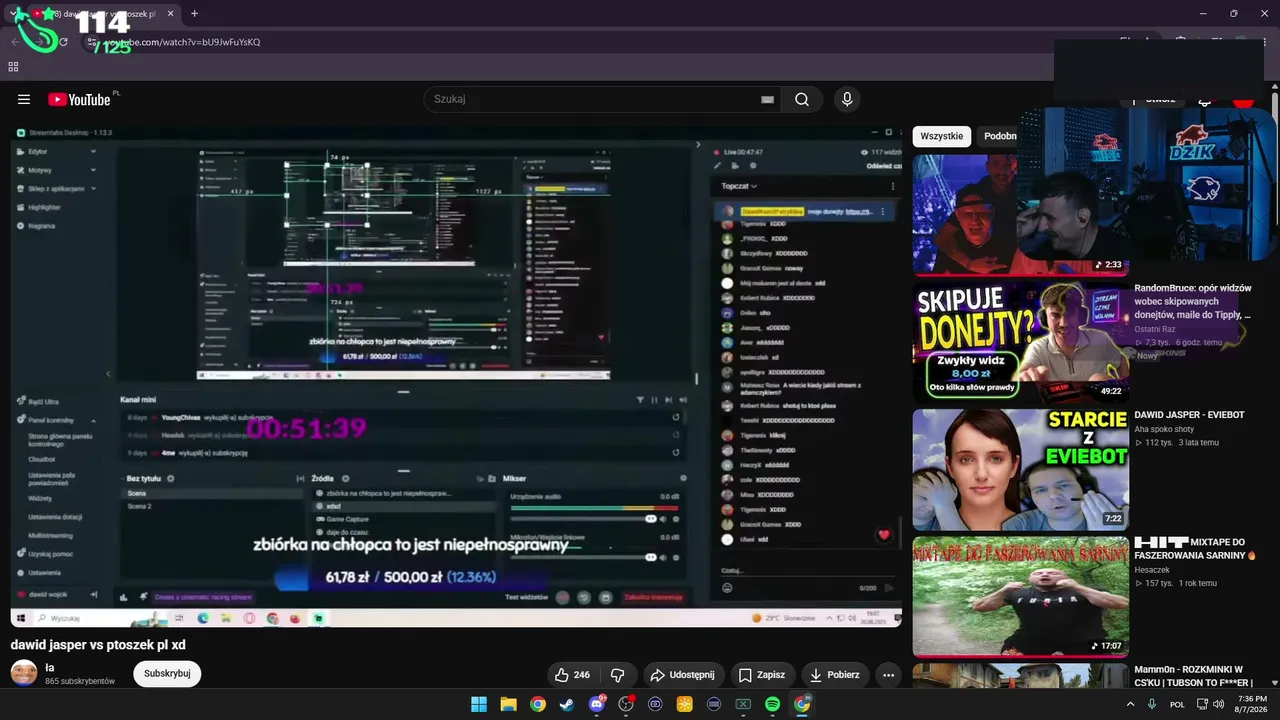This screenshot has width=1280, height=720.
Task: Download the video with Pobierz
Action: (x=835, y=675)
